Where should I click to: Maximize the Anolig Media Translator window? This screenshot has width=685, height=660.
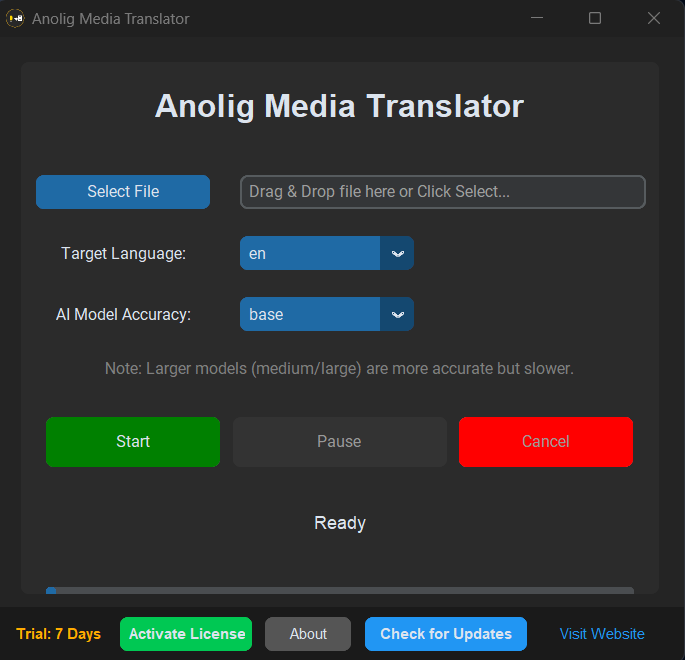(x=595, y=18)
